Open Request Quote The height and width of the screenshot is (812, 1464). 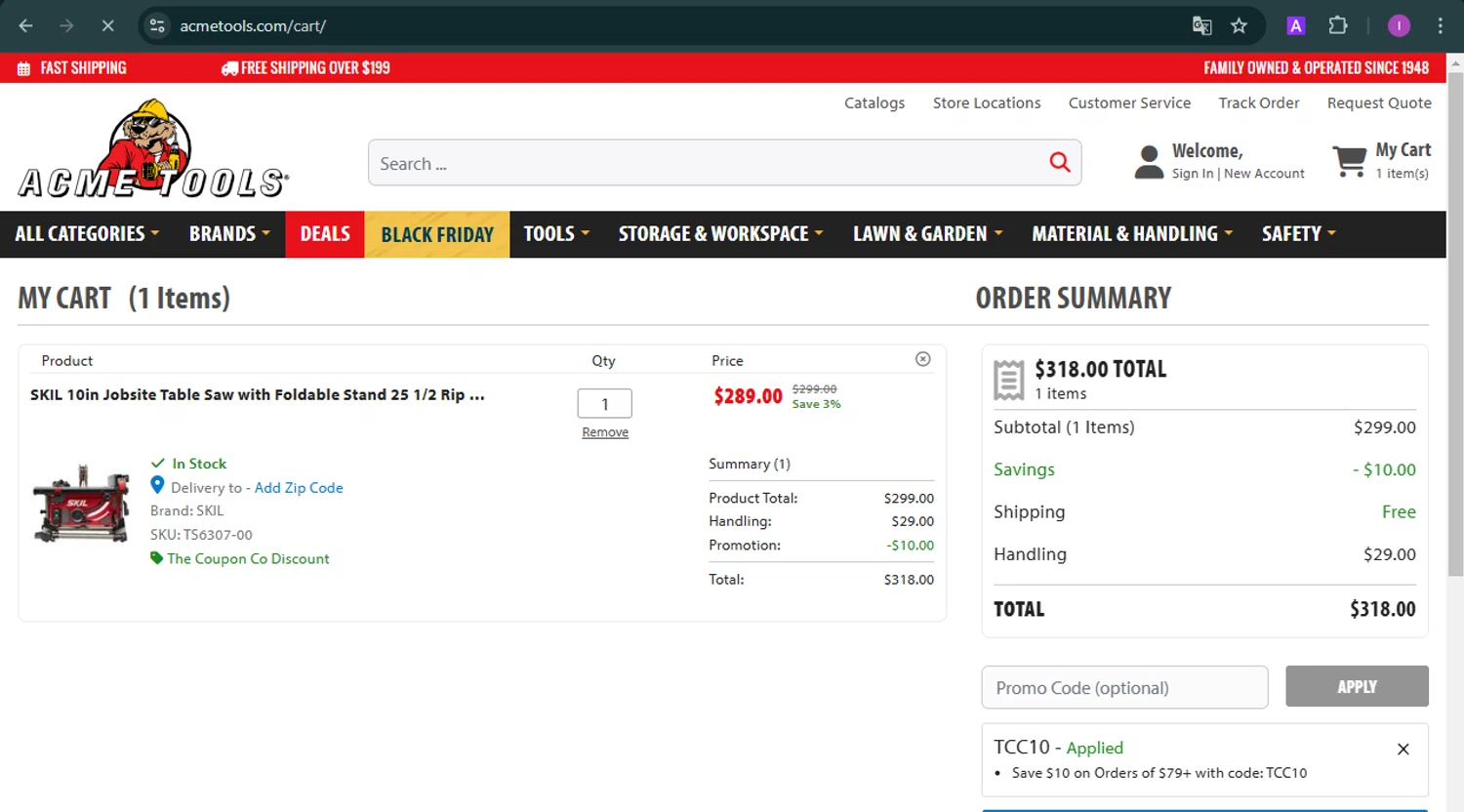pos(1379,102)
